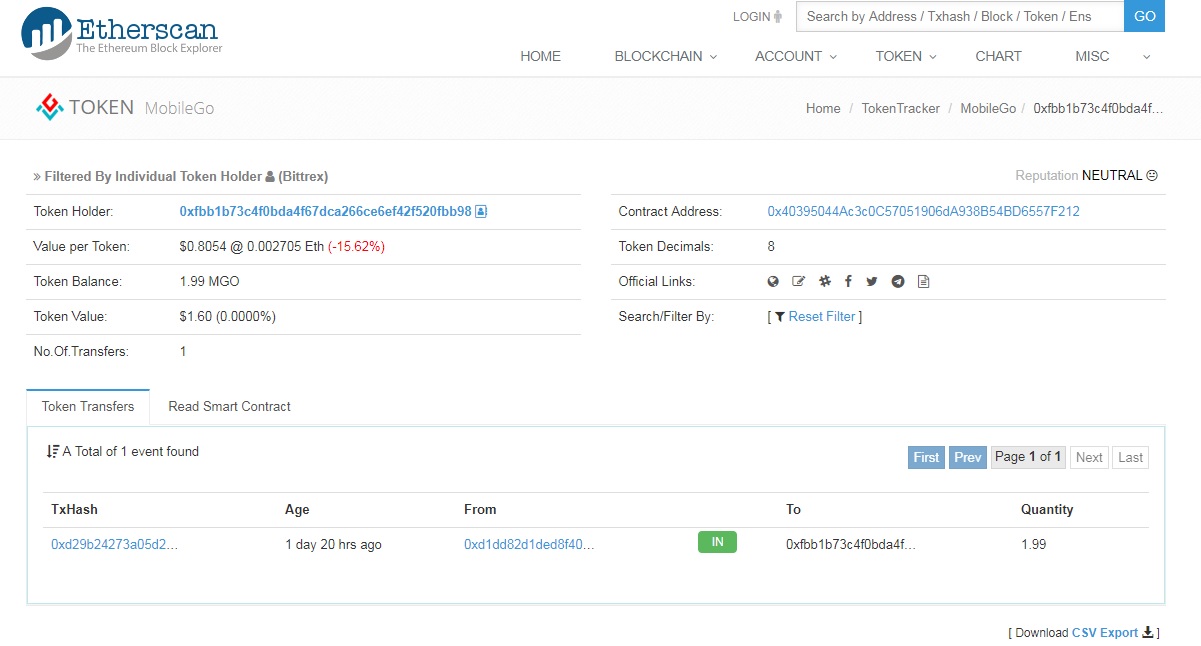Click the TxHash column header

[x=74, y=510]
